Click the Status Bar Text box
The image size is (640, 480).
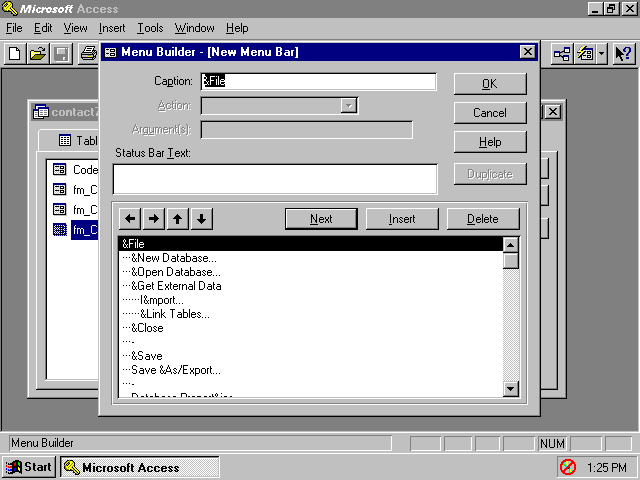(x=275, y=179)
